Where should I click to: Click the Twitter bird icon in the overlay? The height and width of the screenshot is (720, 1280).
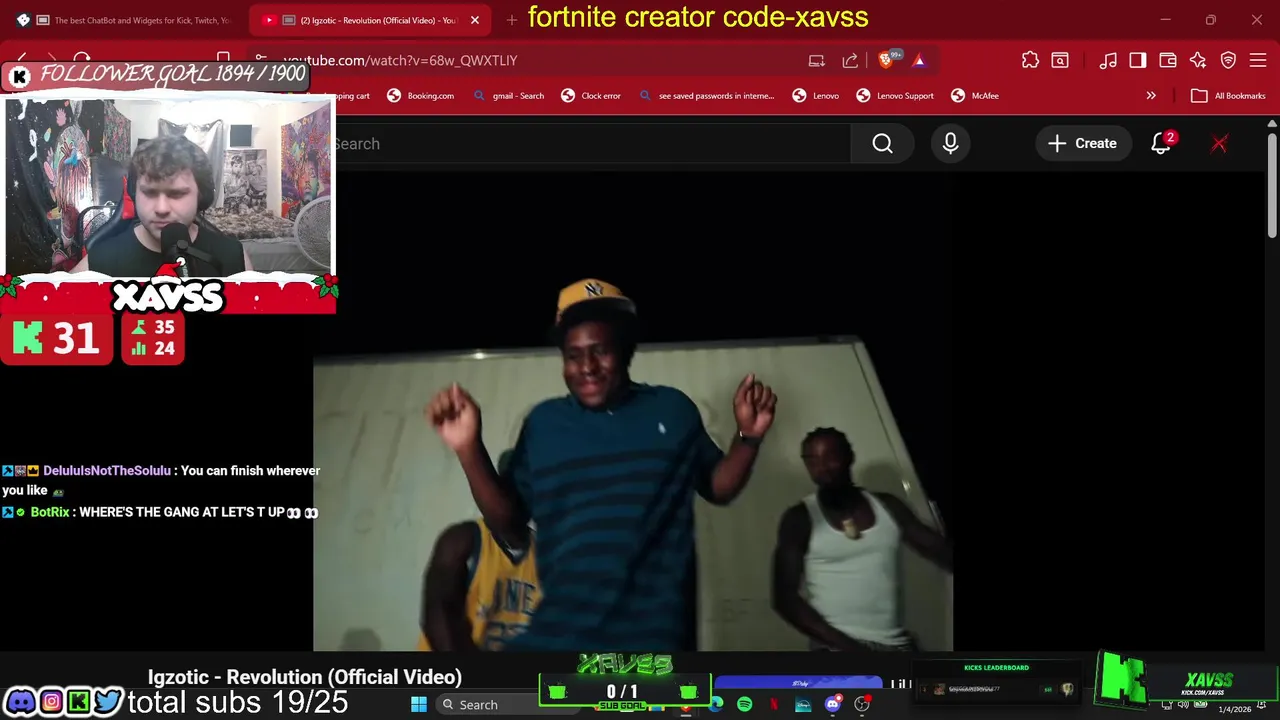click(108, 702)
